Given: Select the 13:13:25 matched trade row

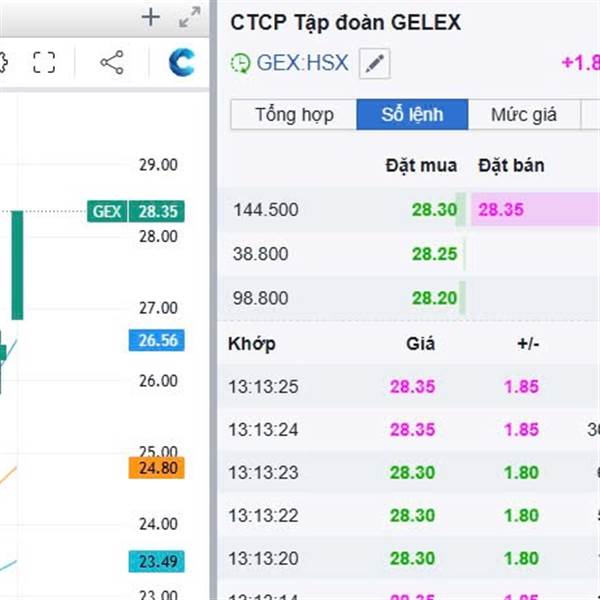Looking at the screenshot, I should [408, 386].
